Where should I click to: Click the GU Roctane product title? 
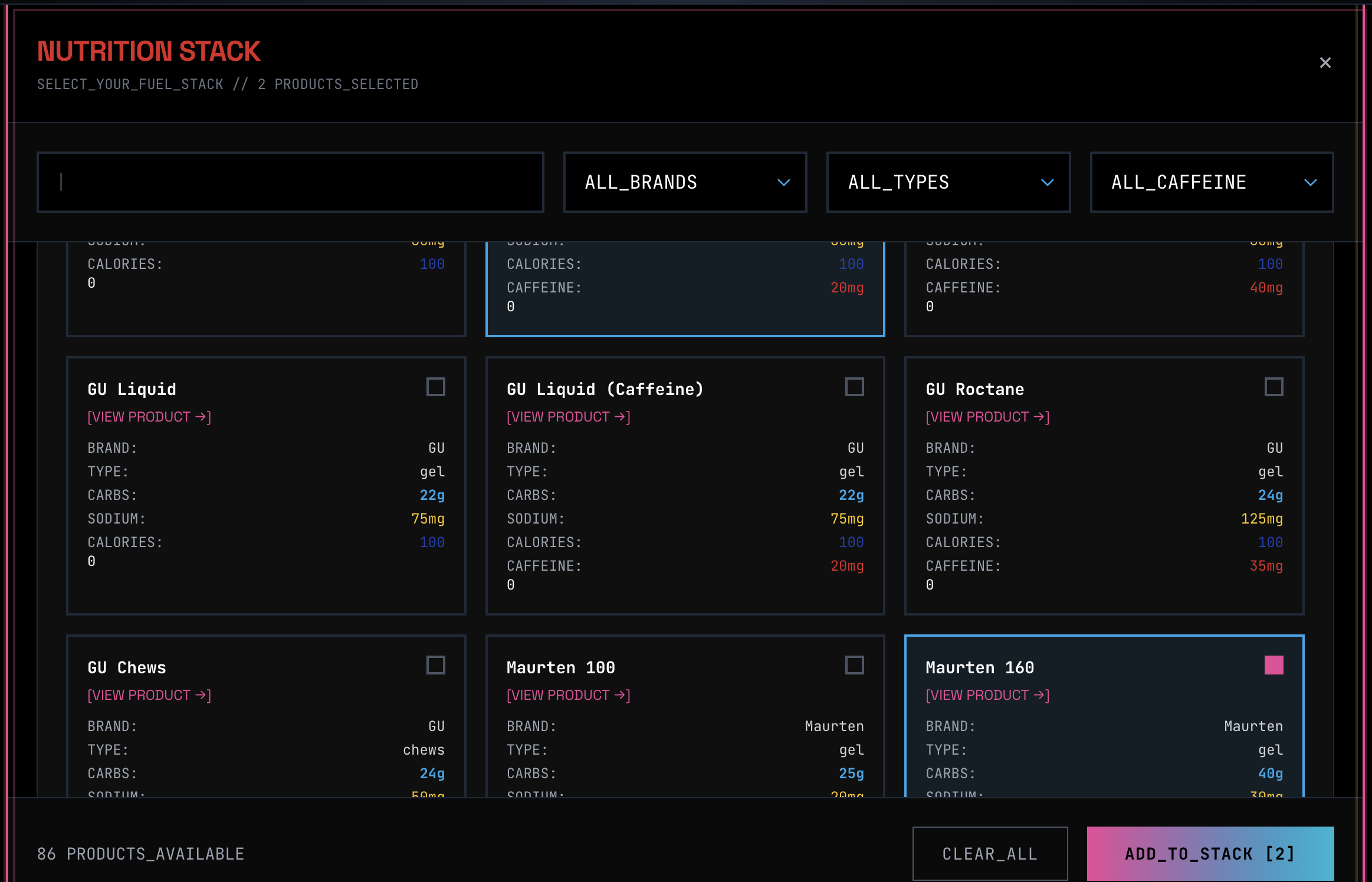(x=975, y=389)
